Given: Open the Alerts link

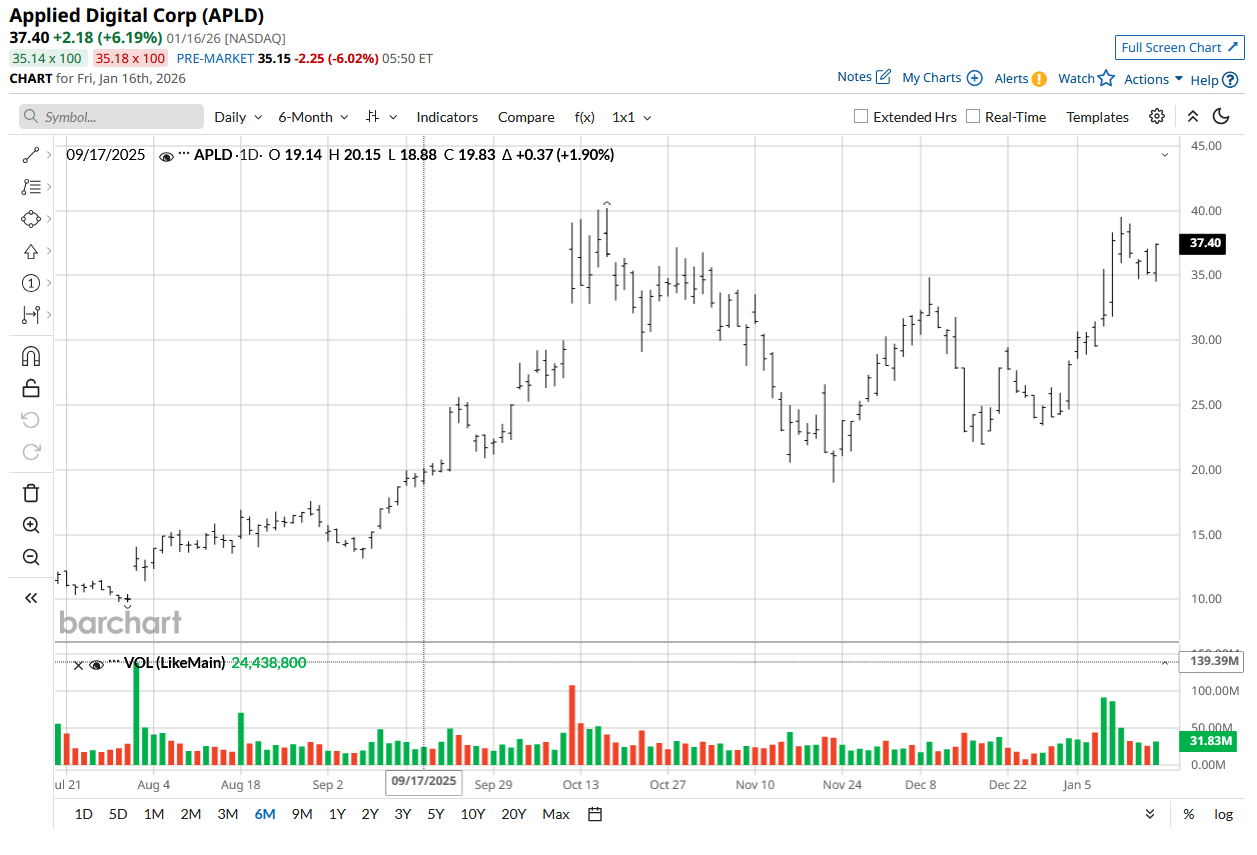Looking at the screenshot, I should pos(1020,79).
